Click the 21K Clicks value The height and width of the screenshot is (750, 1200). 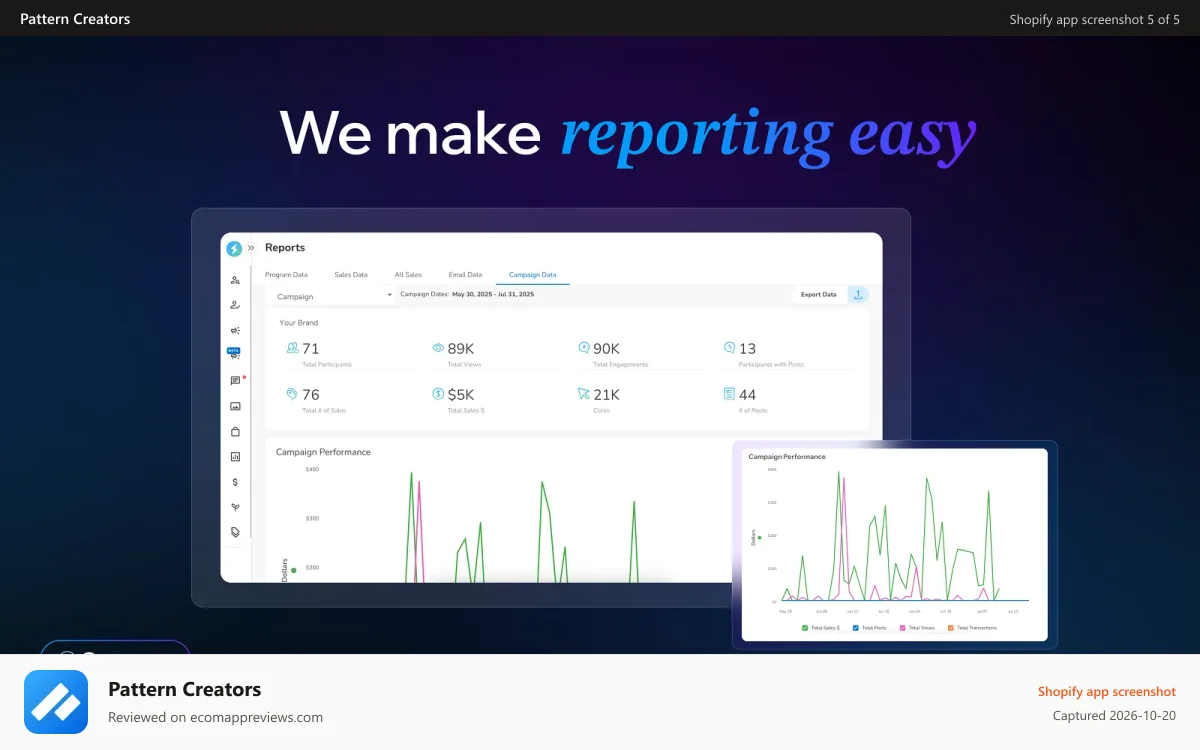point(607,395)
